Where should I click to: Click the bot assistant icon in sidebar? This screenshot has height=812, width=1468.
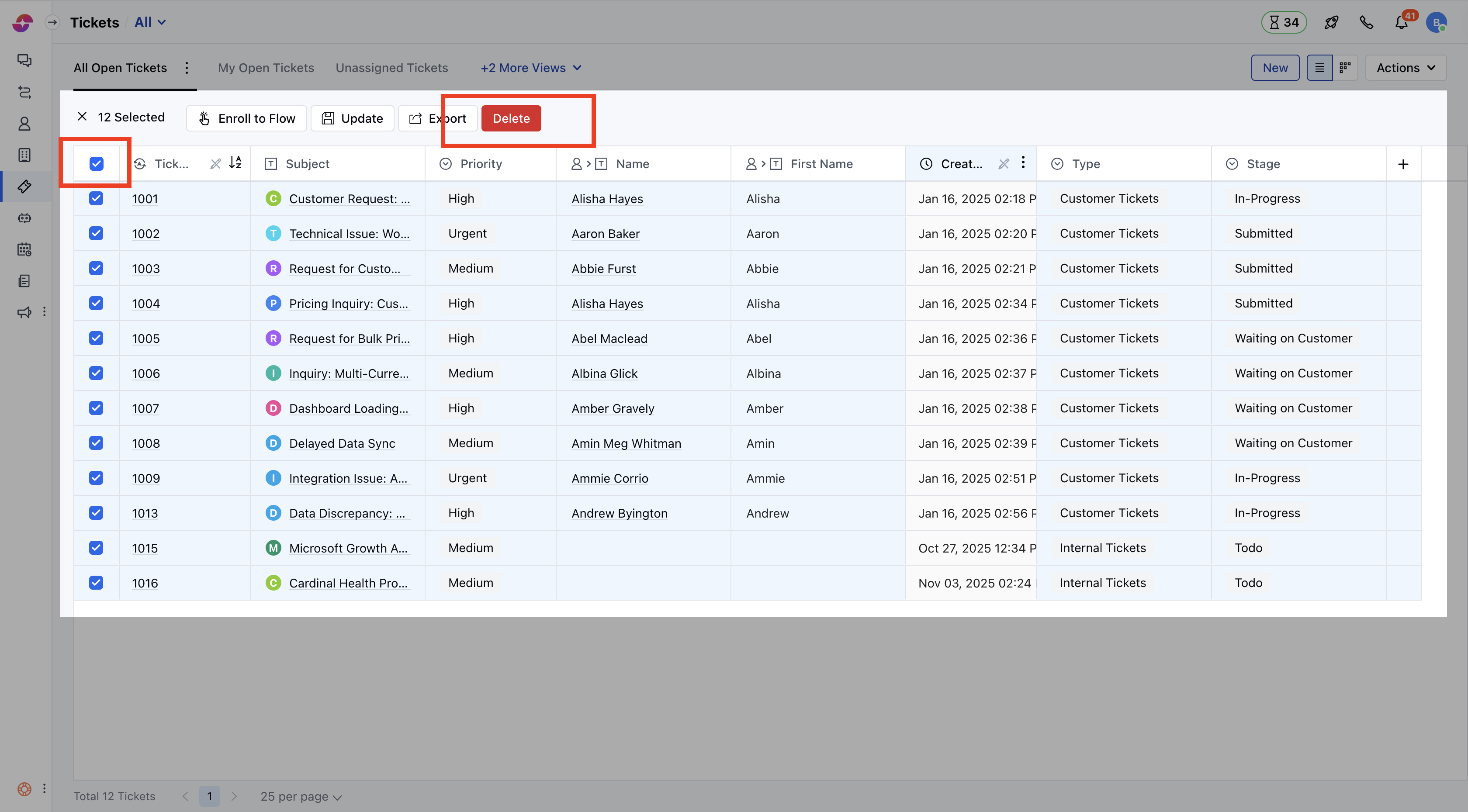click(x=24, y=218)
